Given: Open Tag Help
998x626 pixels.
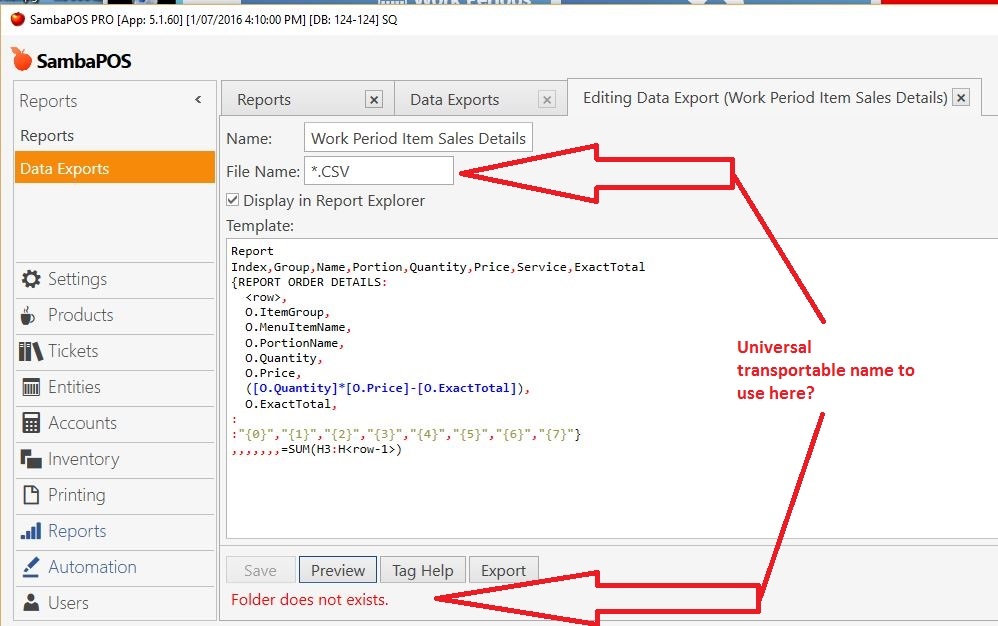Looking at the screenshot, I should (422, 570).
